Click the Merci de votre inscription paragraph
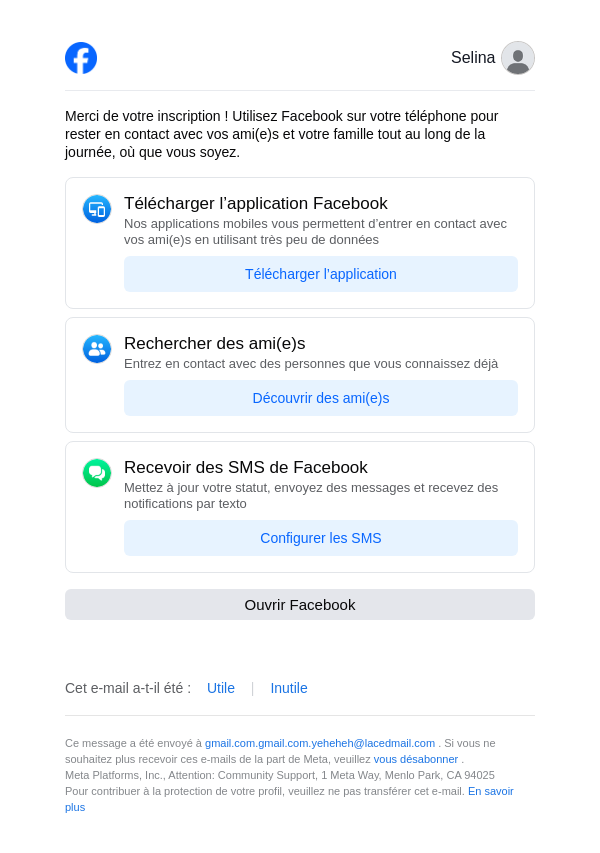This screenshot has height=853, width=600. [x=282, y=134]
